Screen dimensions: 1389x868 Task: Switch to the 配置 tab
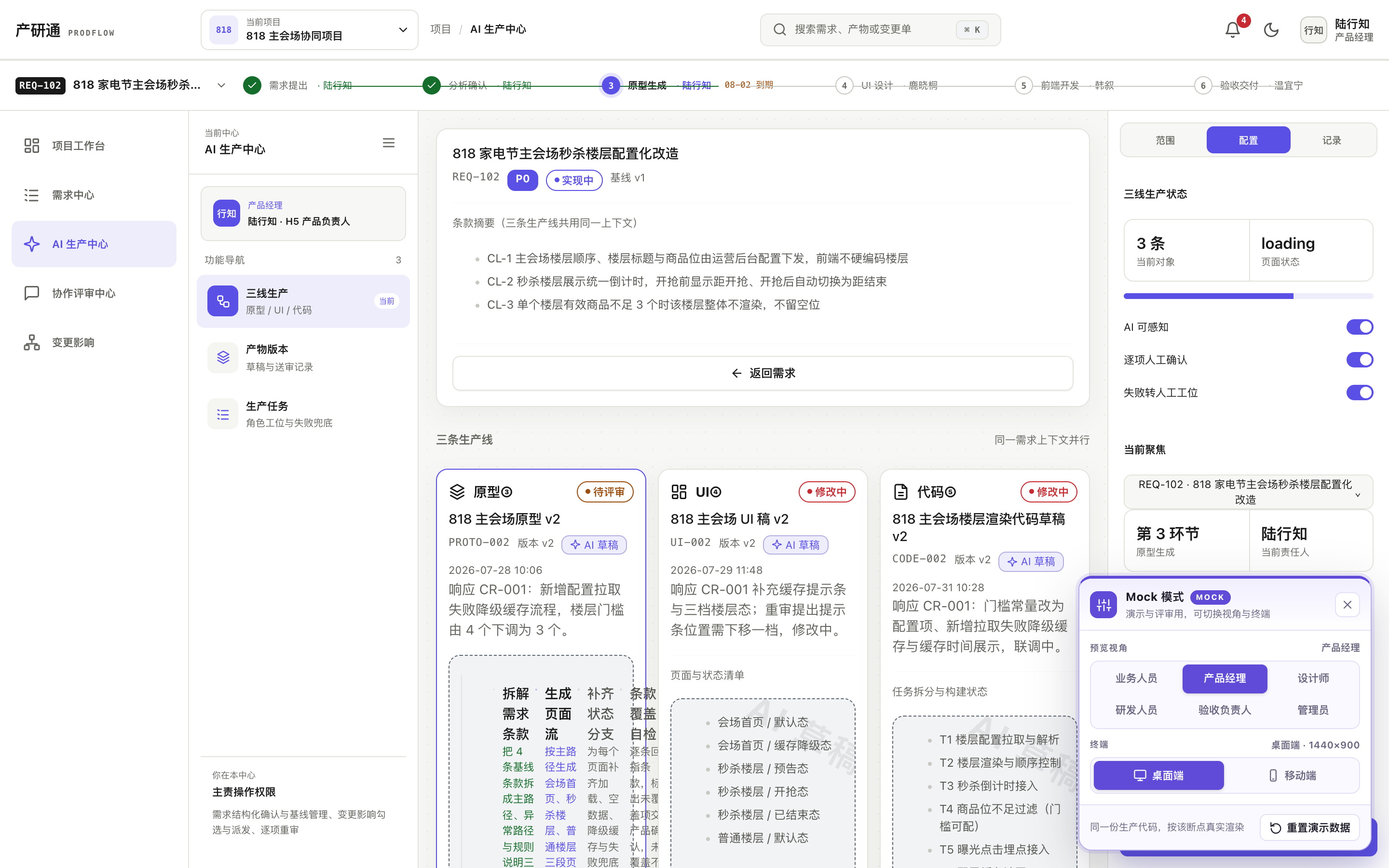[x=1248, y=140]
